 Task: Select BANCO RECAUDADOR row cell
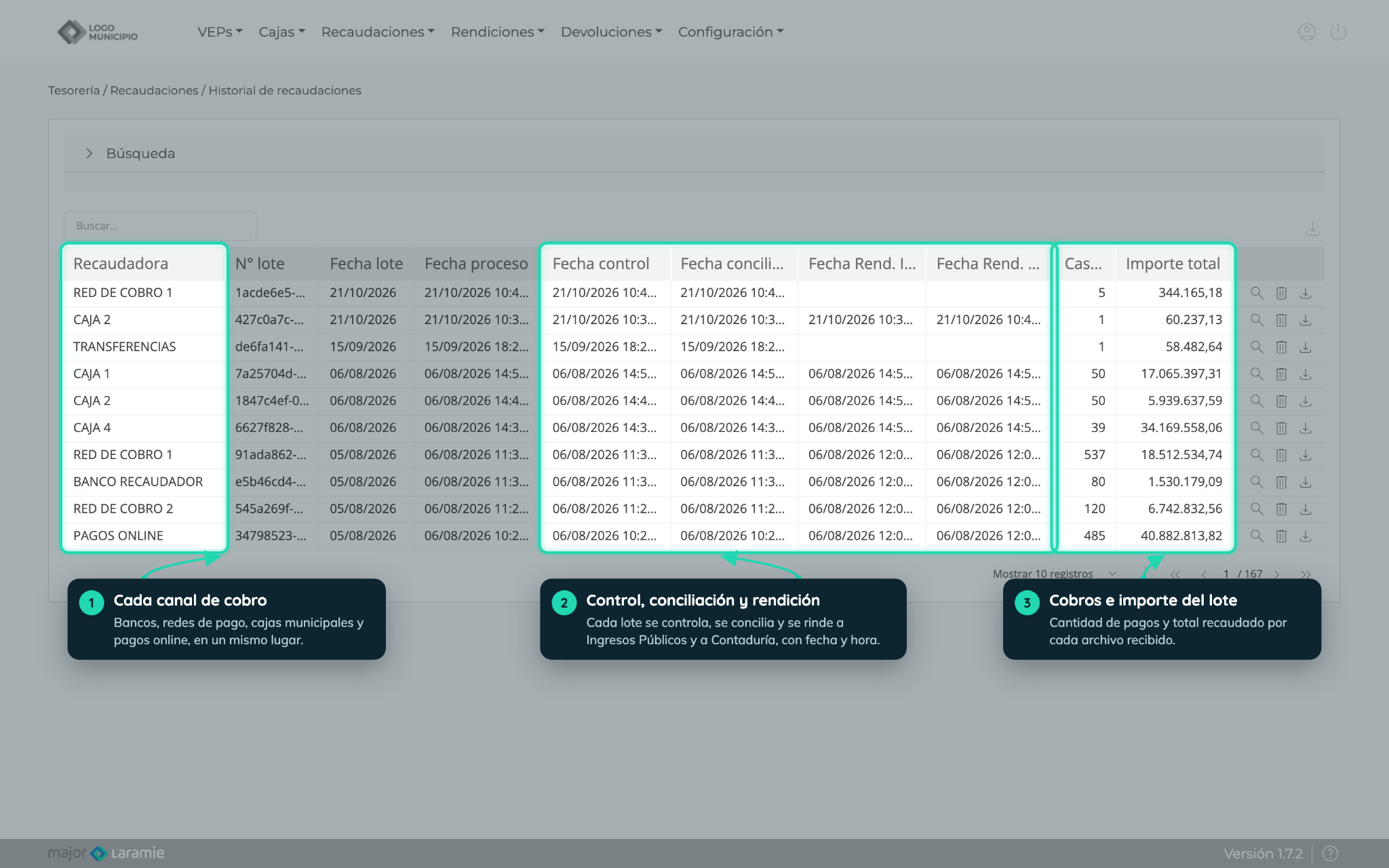coord(144,481)
